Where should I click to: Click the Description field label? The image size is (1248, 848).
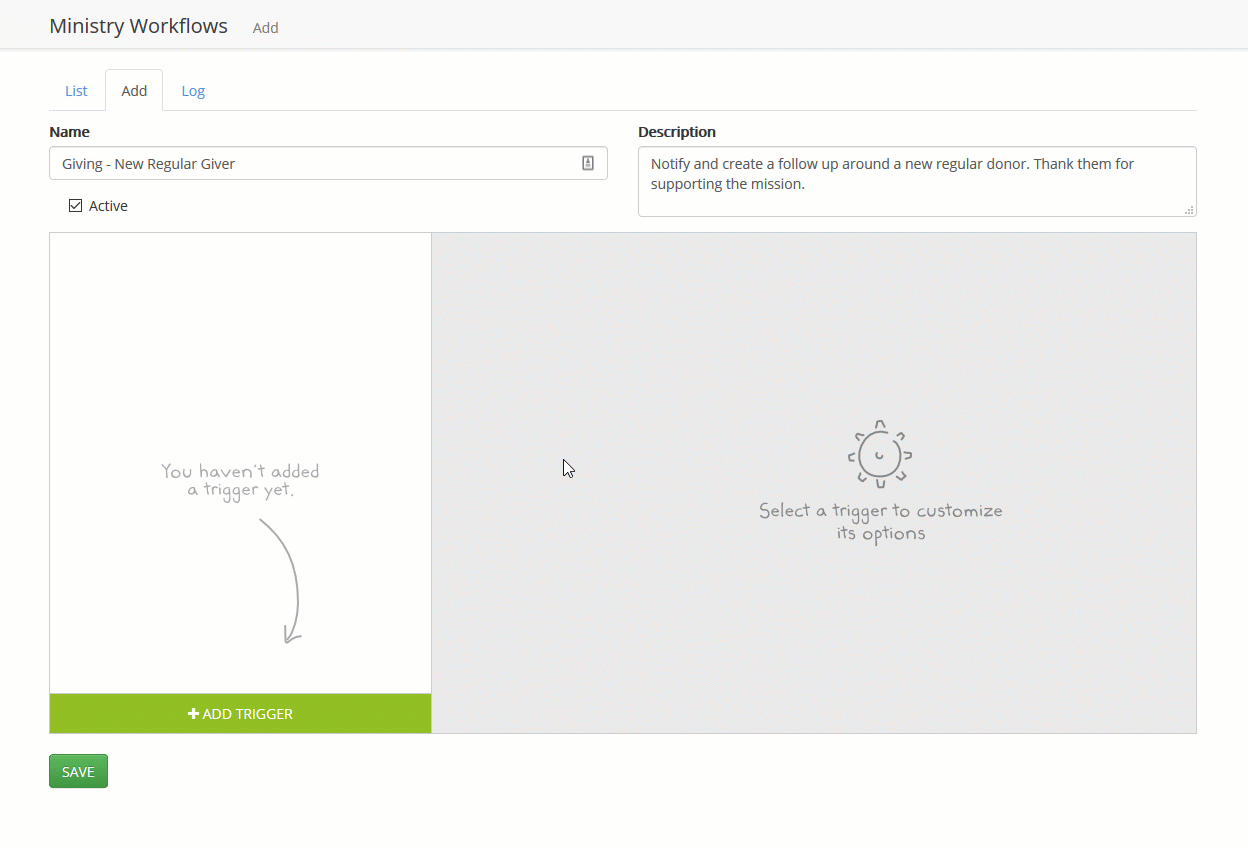coord(677,132)
